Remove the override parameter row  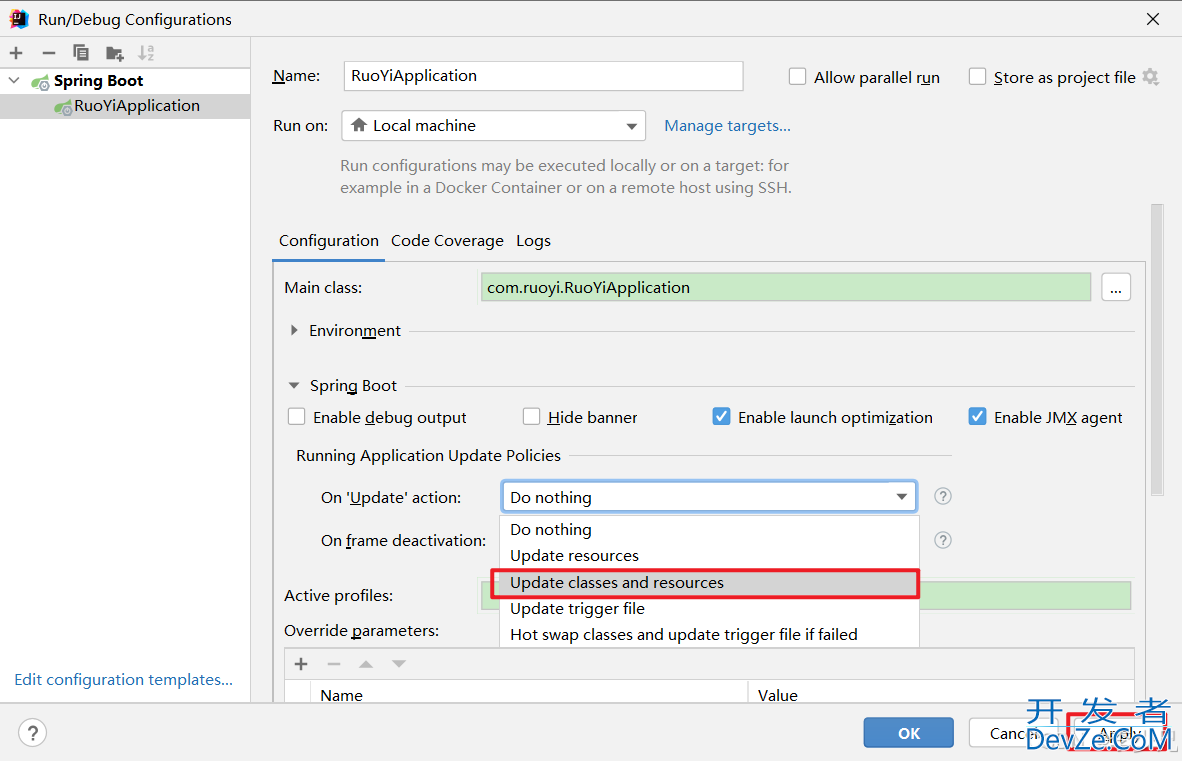pyautogui.click(x=334, y=664)
